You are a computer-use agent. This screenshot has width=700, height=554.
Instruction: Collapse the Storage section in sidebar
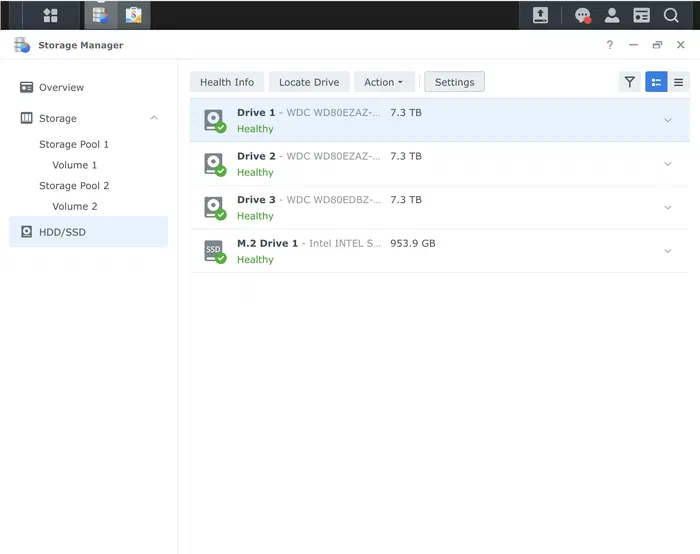pos(154,118)
